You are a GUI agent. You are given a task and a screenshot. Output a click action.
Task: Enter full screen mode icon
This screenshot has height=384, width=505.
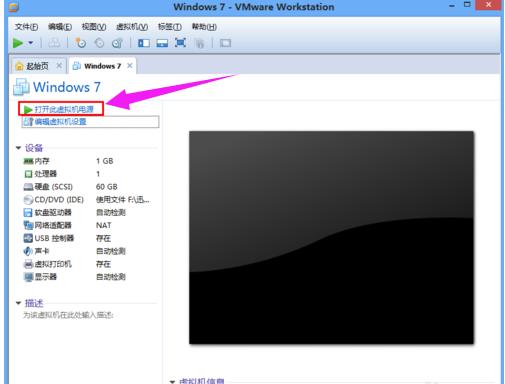click(180, 43)
